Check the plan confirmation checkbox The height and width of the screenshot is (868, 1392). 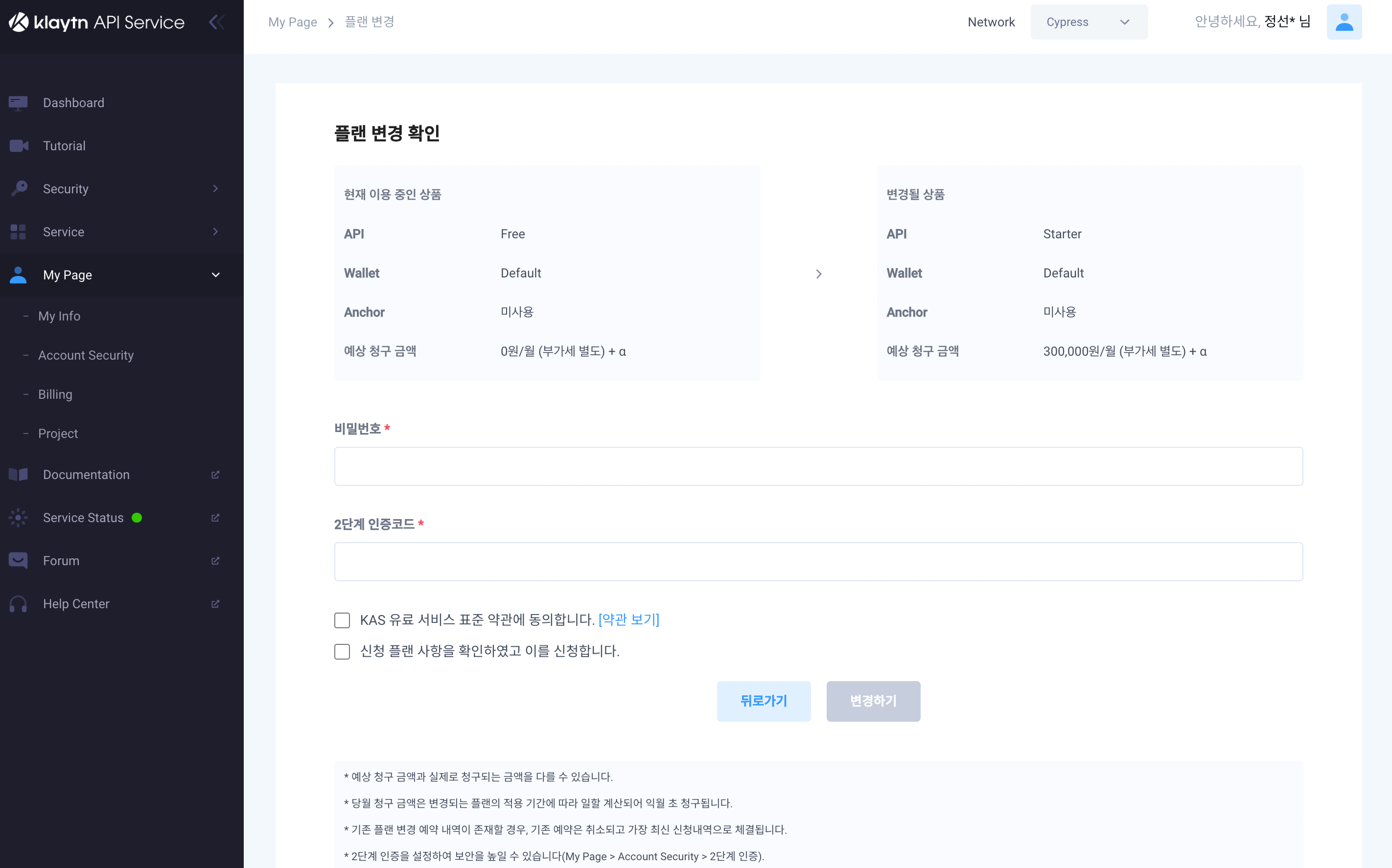point(342,652)
